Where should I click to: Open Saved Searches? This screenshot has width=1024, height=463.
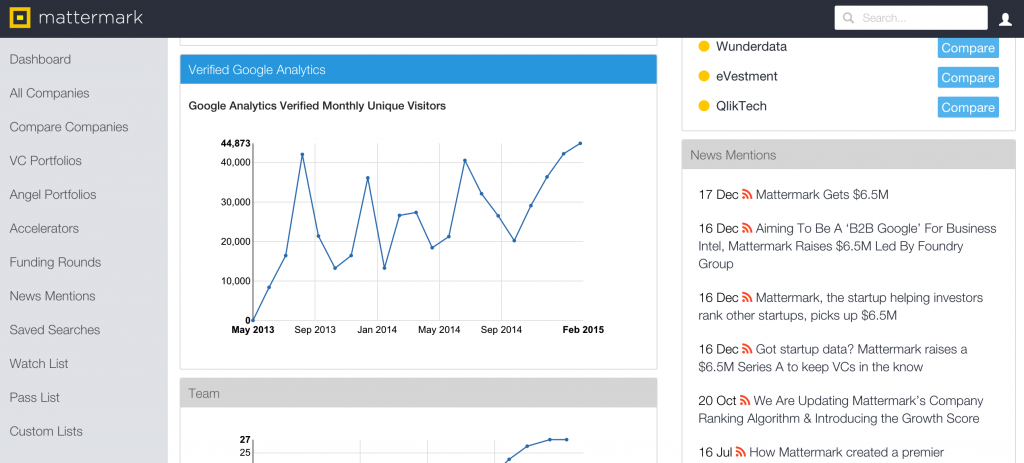pos(55,330)
